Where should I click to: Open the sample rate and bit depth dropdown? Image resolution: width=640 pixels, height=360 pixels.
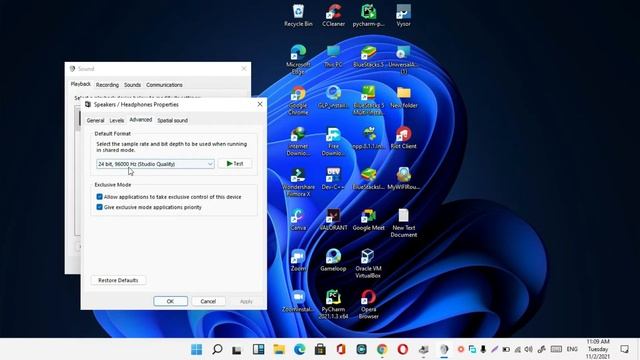[x=155, y=164]
